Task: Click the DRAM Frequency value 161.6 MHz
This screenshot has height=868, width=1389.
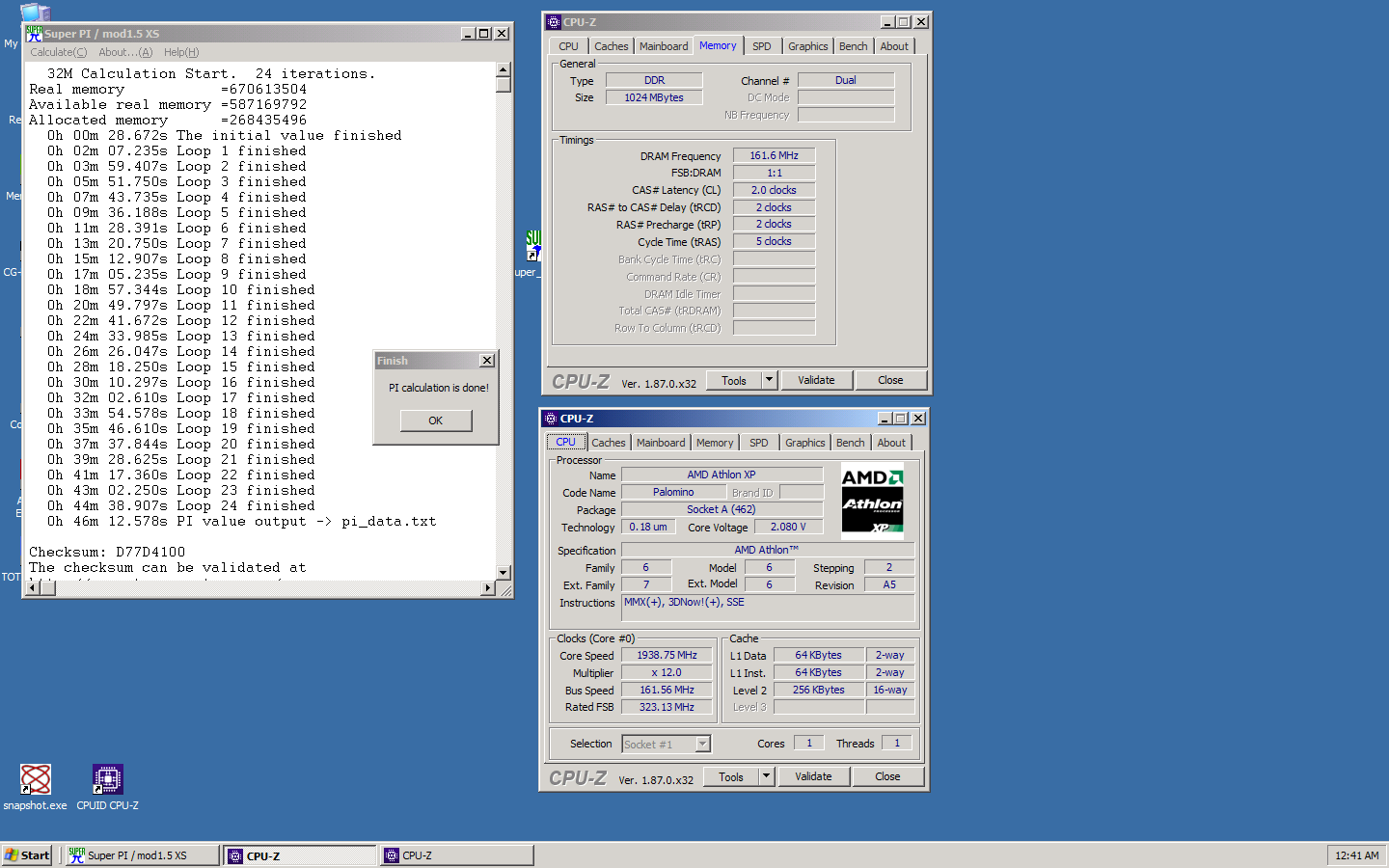Action: (775, 155)
